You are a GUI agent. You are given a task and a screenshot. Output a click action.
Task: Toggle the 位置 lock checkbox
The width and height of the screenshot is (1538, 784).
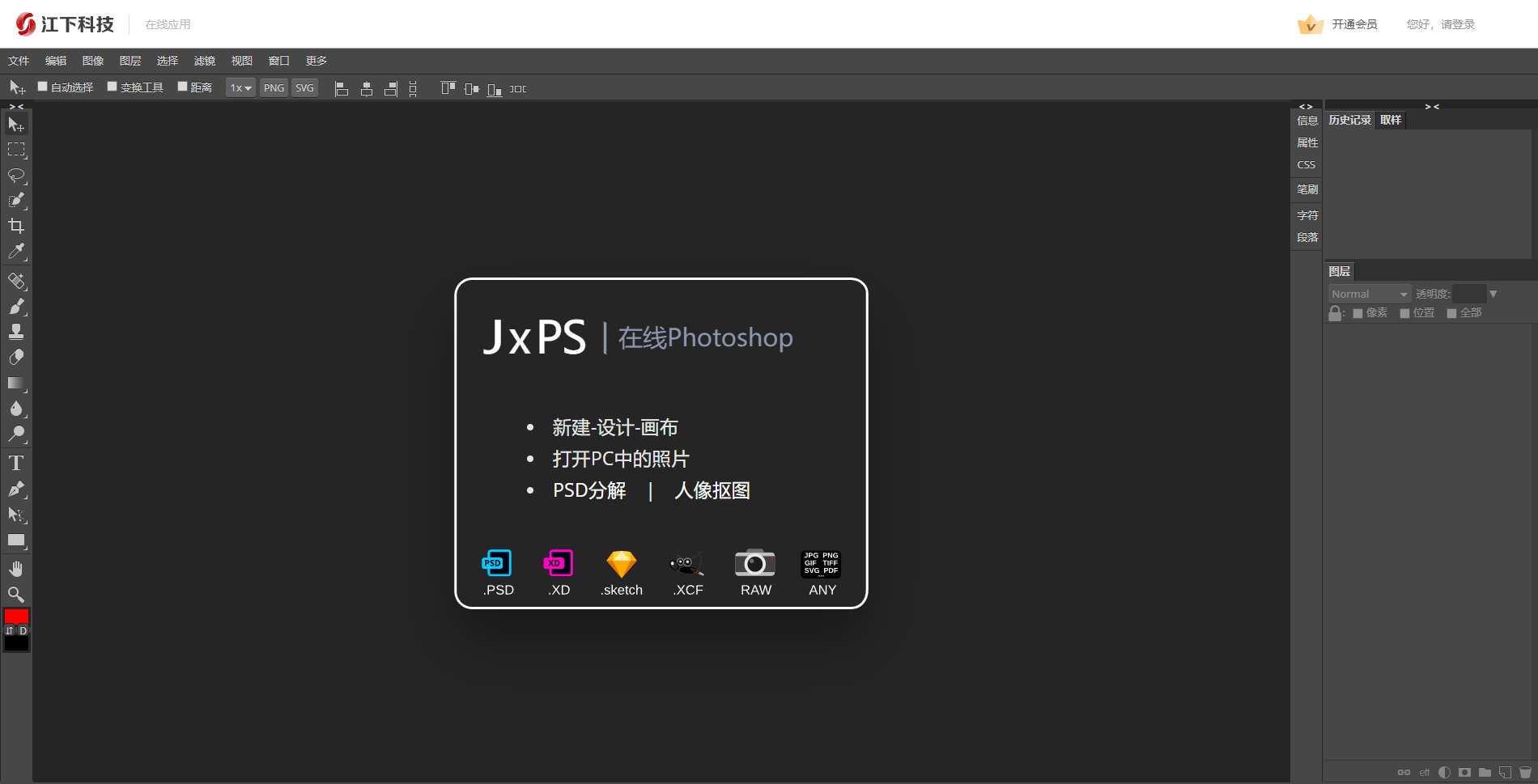tap(1404, 313)
